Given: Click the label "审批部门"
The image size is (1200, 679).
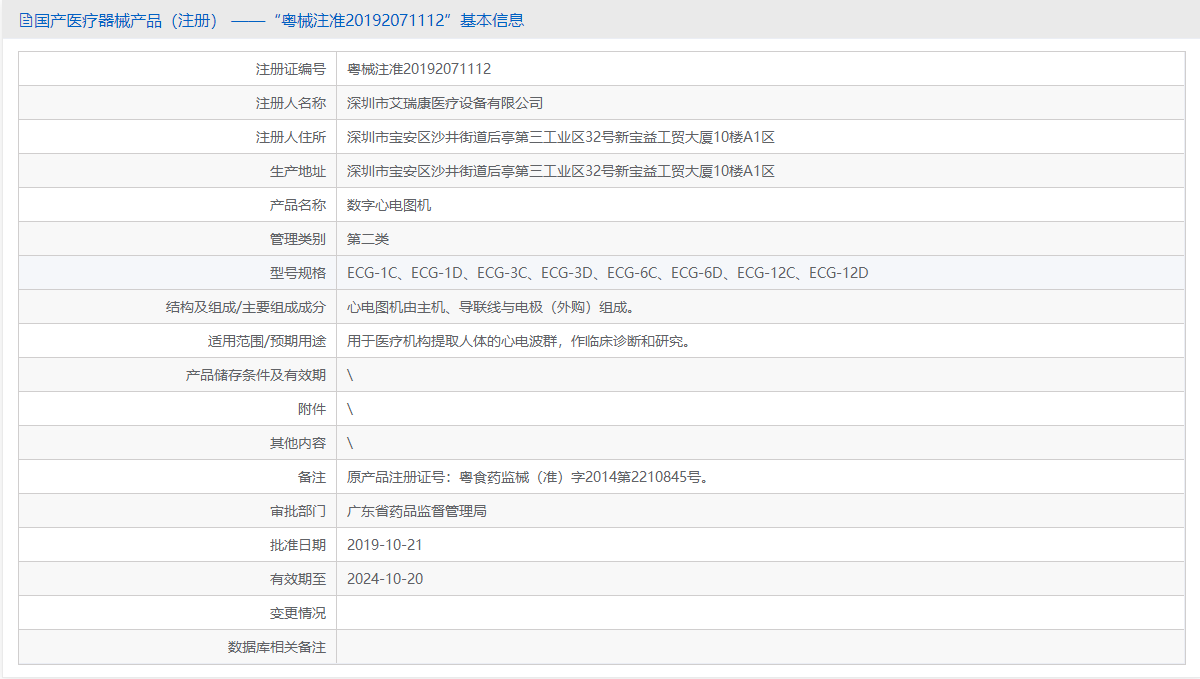Looking at the screenshot, I should [x=298, y=511].
